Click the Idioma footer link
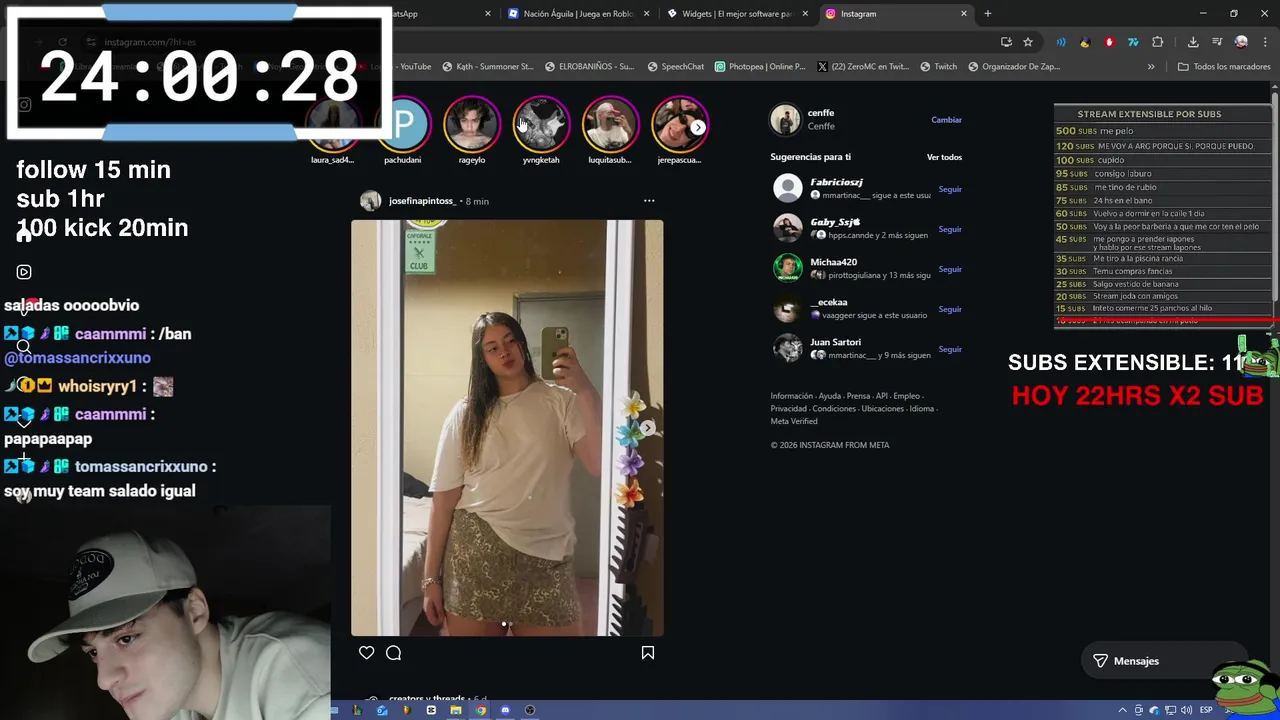Screen dimensions: 1280x720 pyautogui.click(x=921, y=409)
